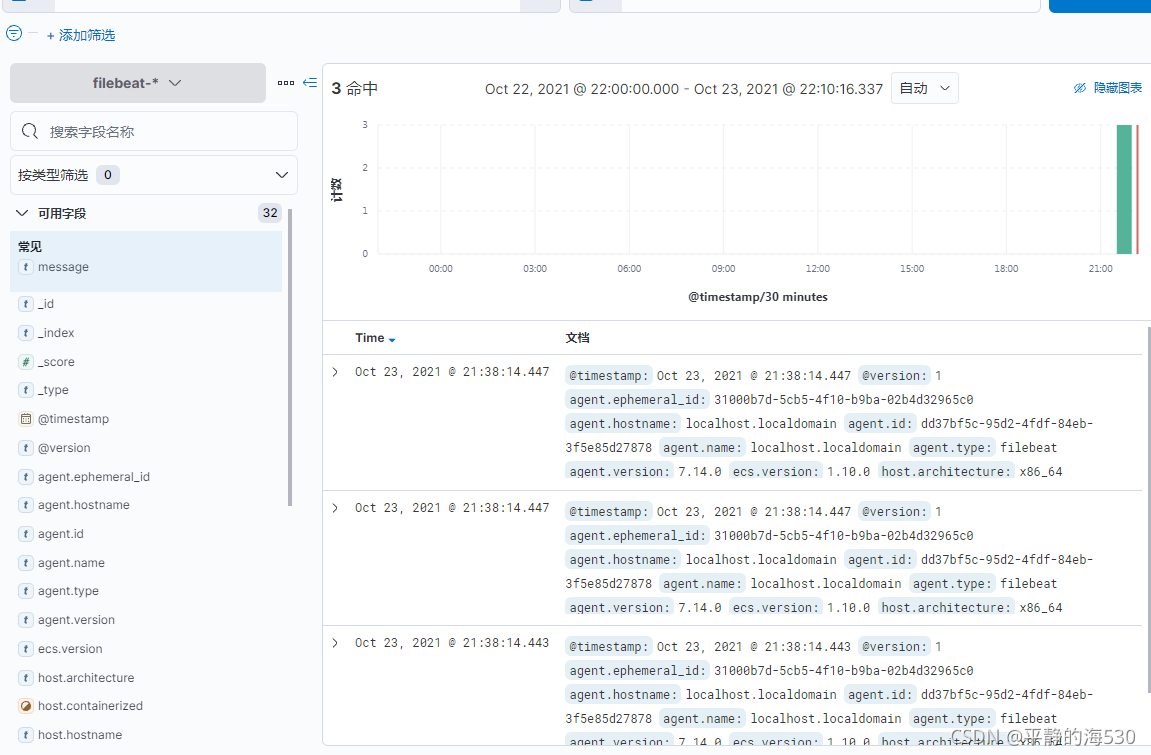Open the filebeat-* index pattern dropdown
The width and height of the screenshot is (1151, 755).
[137, 83]
